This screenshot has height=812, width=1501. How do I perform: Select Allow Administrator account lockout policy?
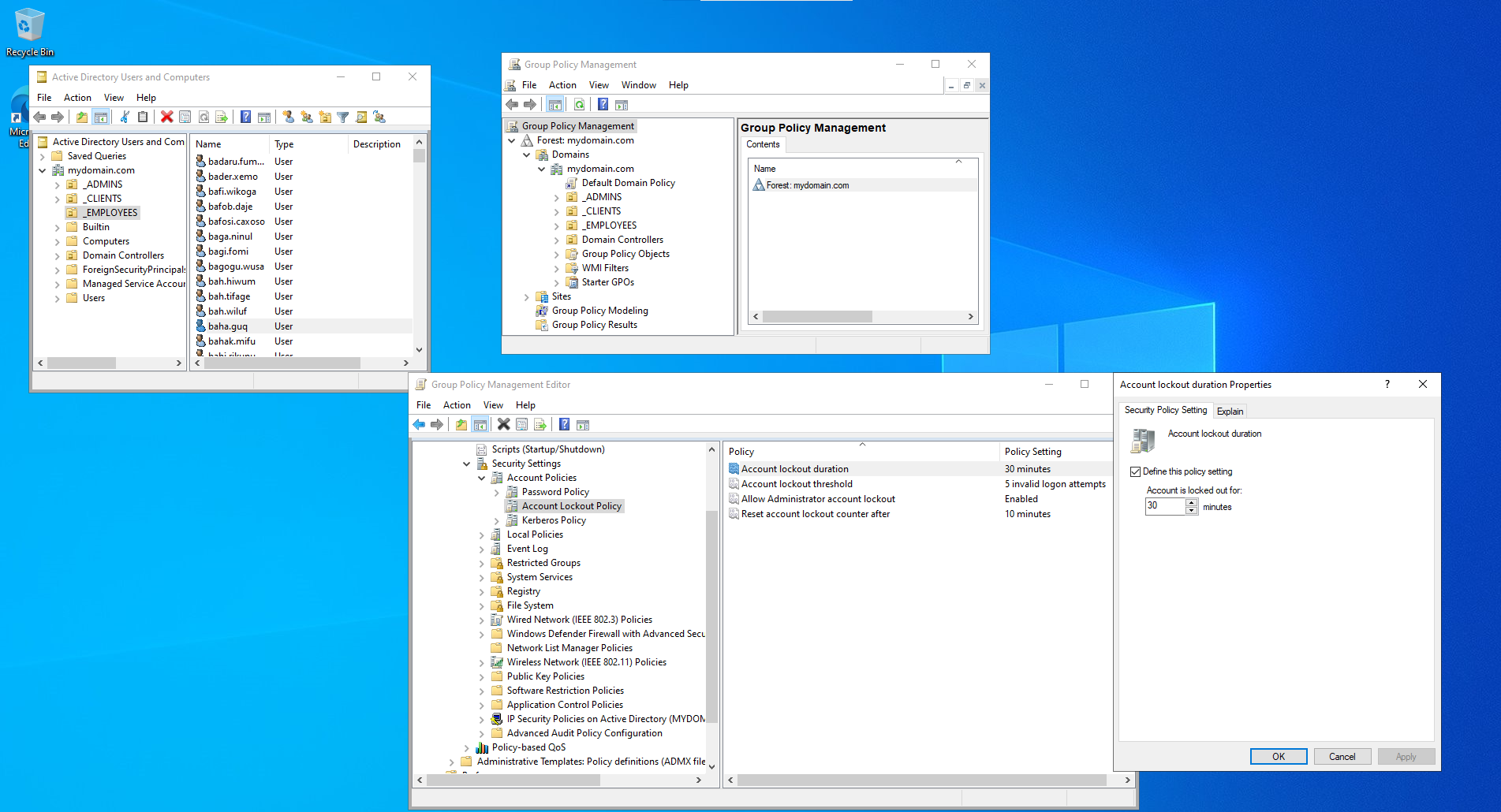pyautogui.click(x=818, y=499)
